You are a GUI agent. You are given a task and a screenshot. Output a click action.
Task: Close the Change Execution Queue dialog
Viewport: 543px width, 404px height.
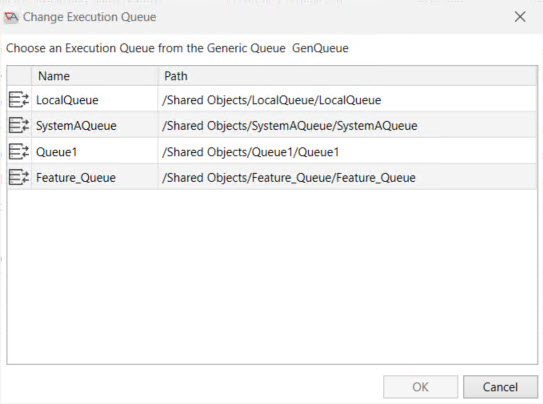(x=520, y=17)
